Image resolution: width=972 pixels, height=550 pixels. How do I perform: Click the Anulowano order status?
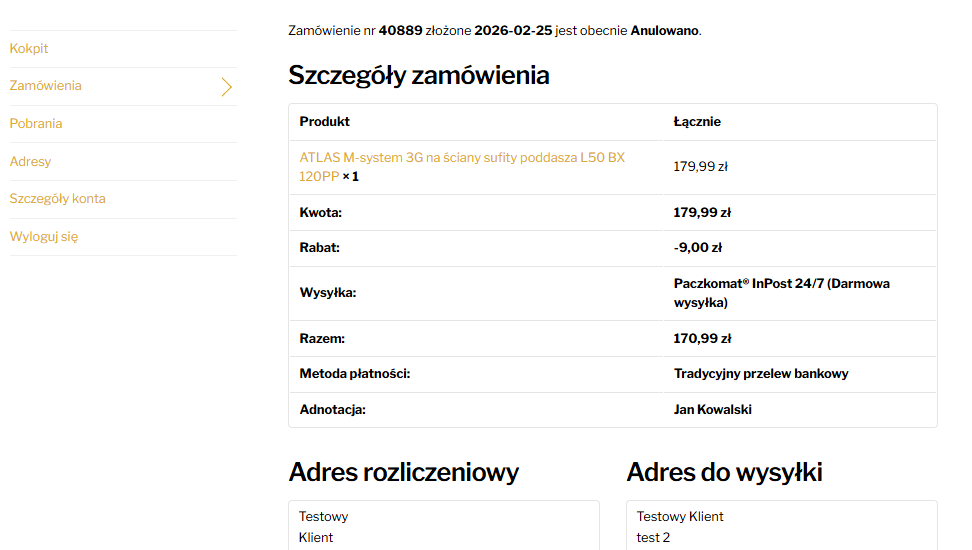coord(664,31)
